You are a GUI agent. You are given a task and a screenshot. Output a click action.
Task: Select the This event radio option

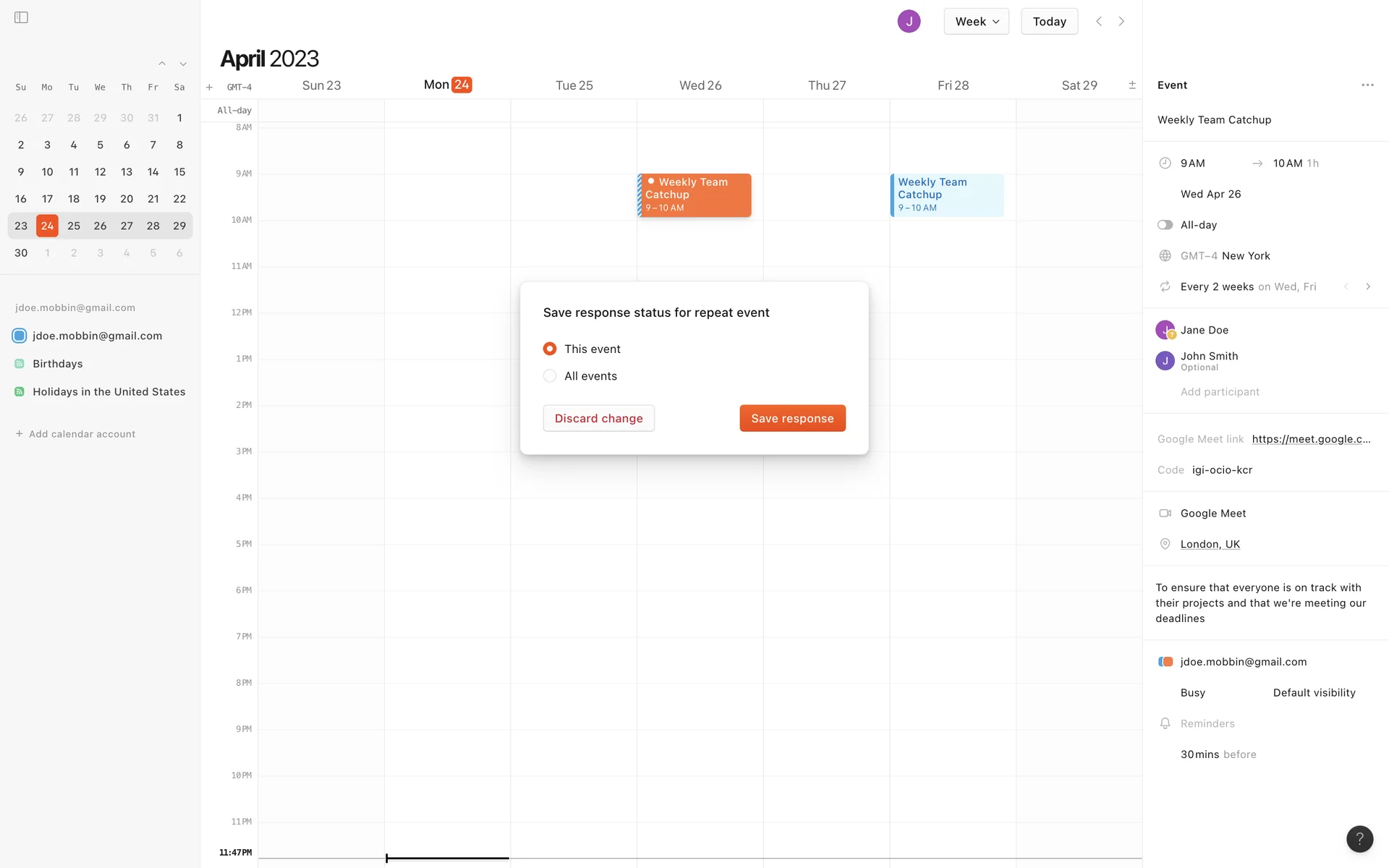[x=550, y=349]
